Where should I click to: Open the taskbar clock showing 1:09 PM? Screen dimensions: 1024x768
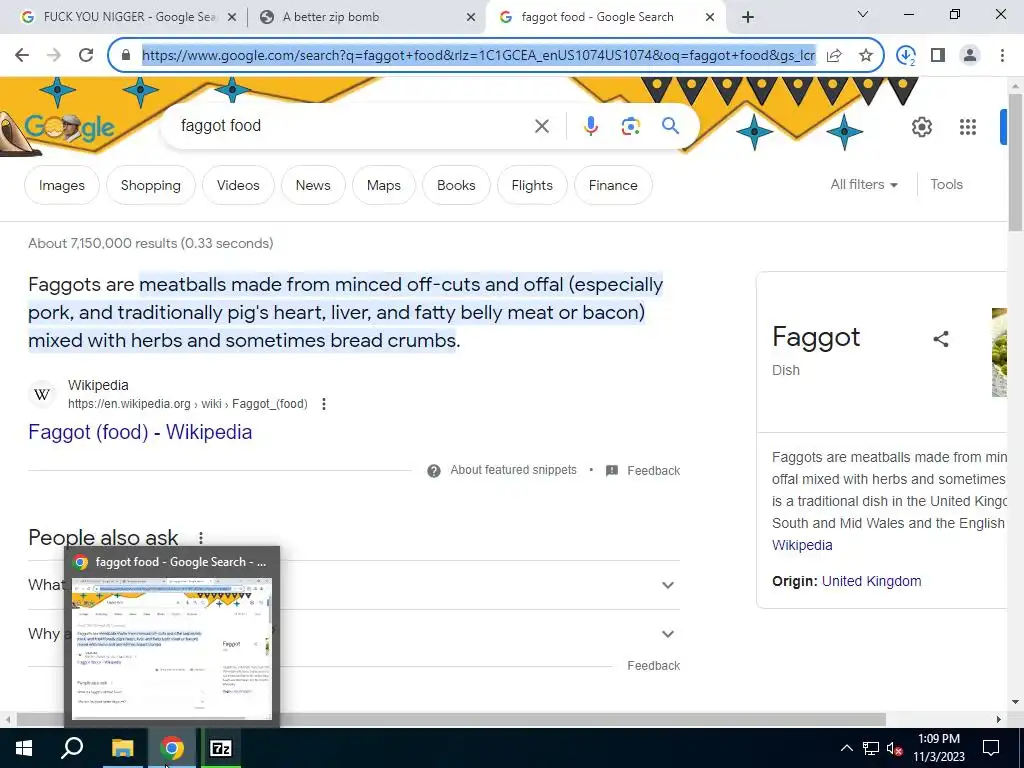(x=938, y=748)
